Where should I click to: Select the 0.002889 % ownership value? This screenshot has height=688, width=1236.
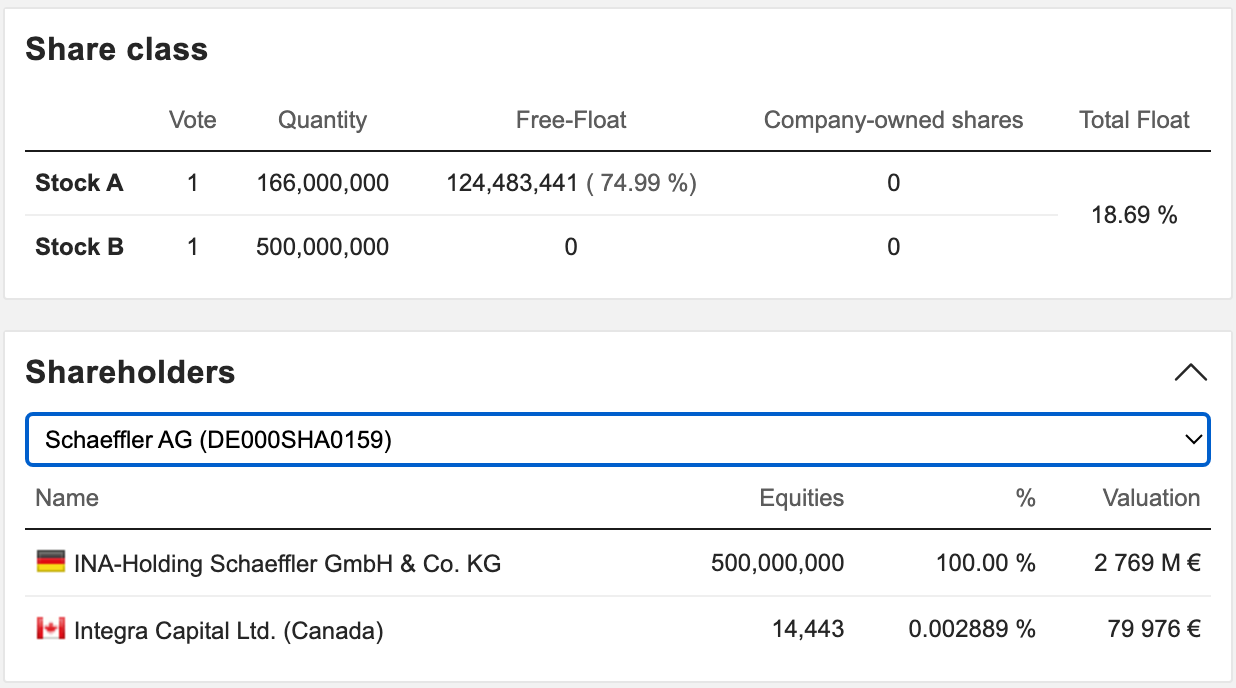coord(972,630)
